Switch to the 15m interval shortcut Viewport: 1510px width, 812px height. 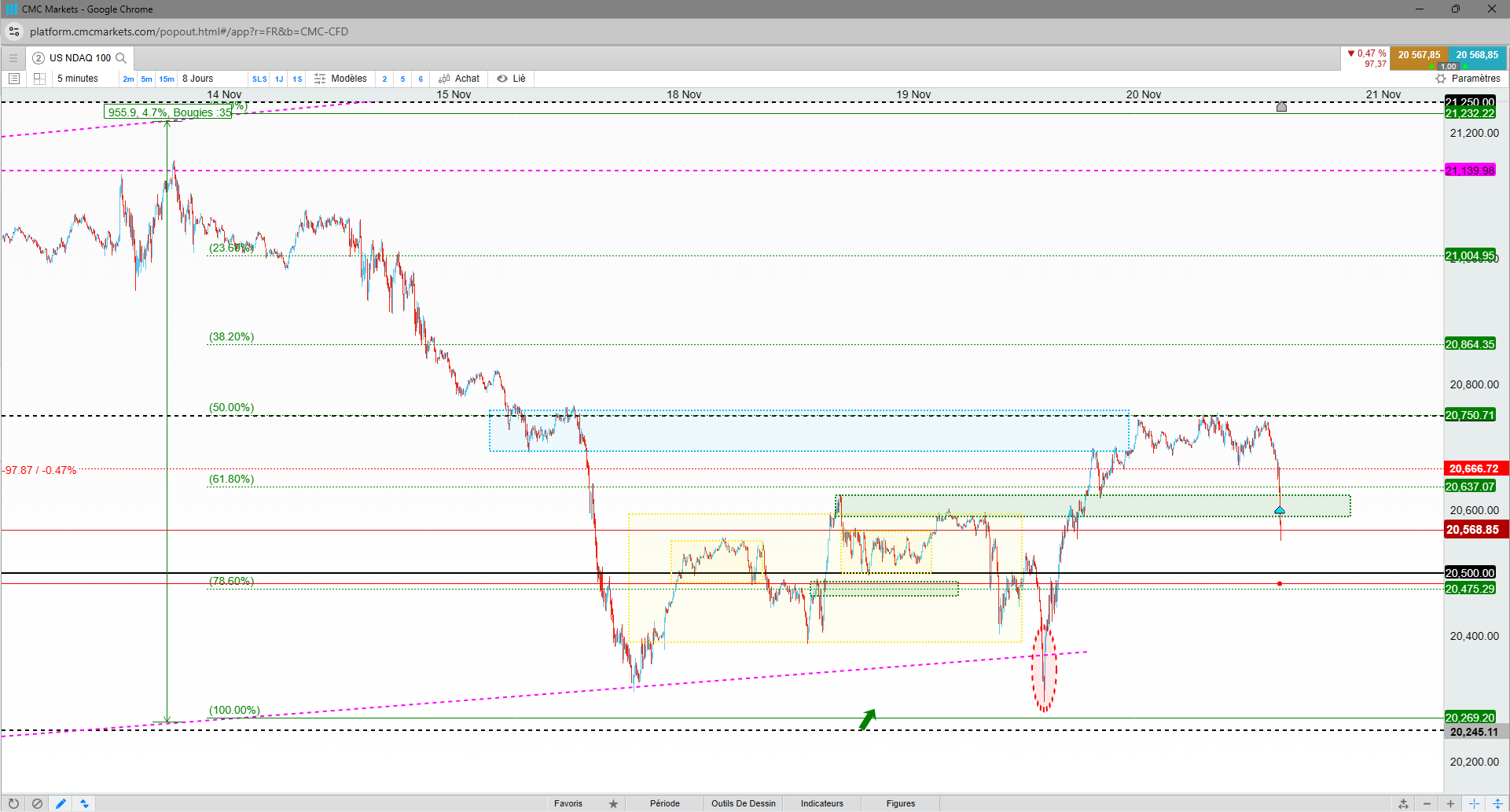[x=167, y=79]
